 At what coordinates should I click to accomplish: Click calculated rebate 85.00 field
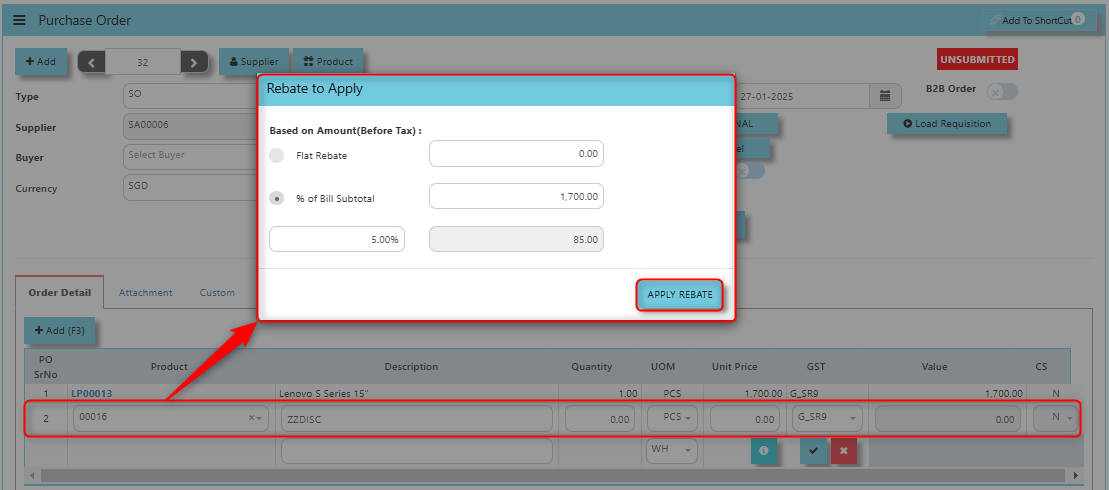pyautogui.click(x=516, y=240)
